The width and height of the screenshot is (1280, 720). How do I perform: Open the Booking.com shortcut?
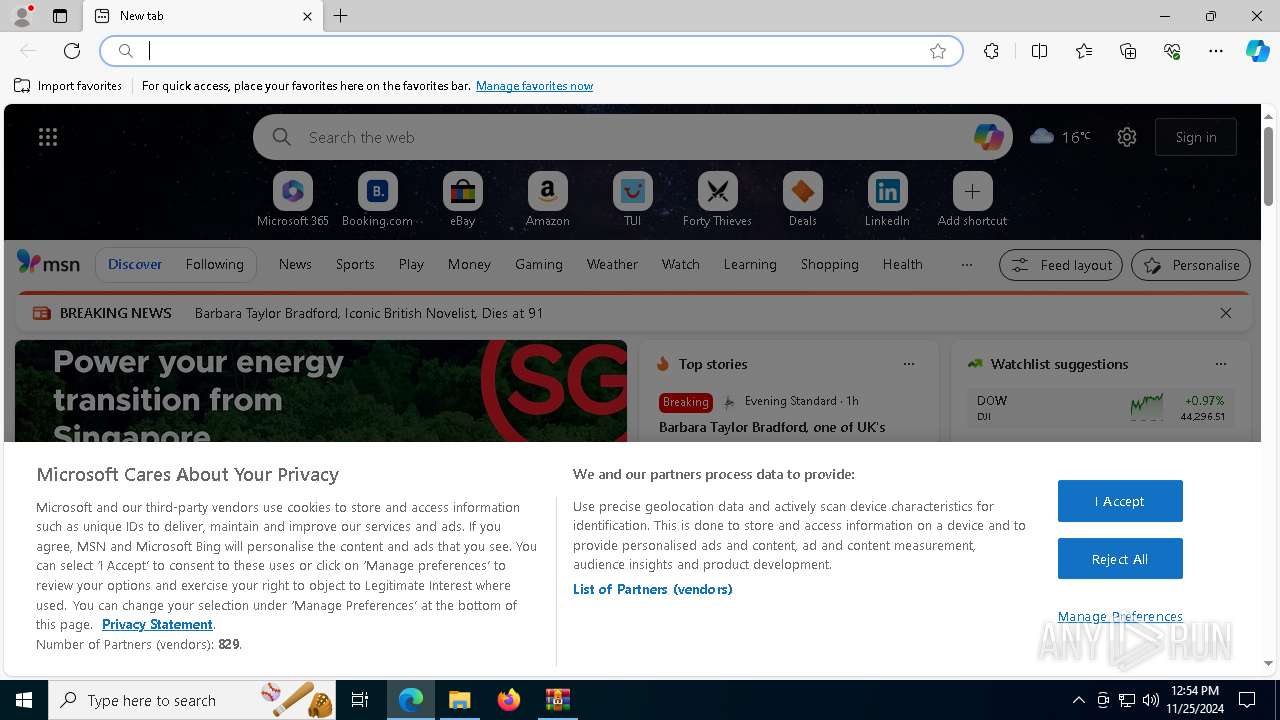tap(377, 199)
